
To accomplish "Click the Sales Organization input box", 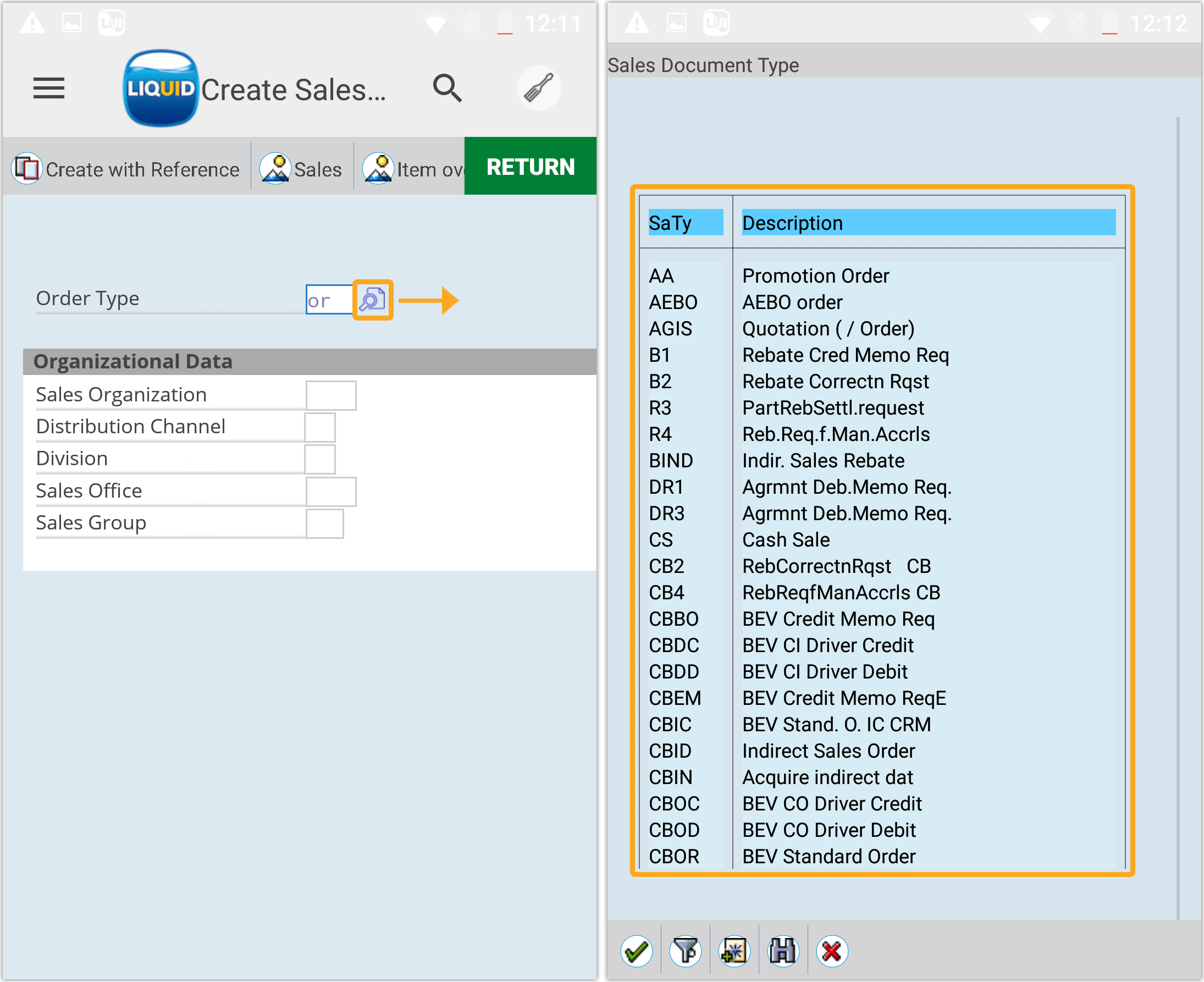I will click(331, 395).
